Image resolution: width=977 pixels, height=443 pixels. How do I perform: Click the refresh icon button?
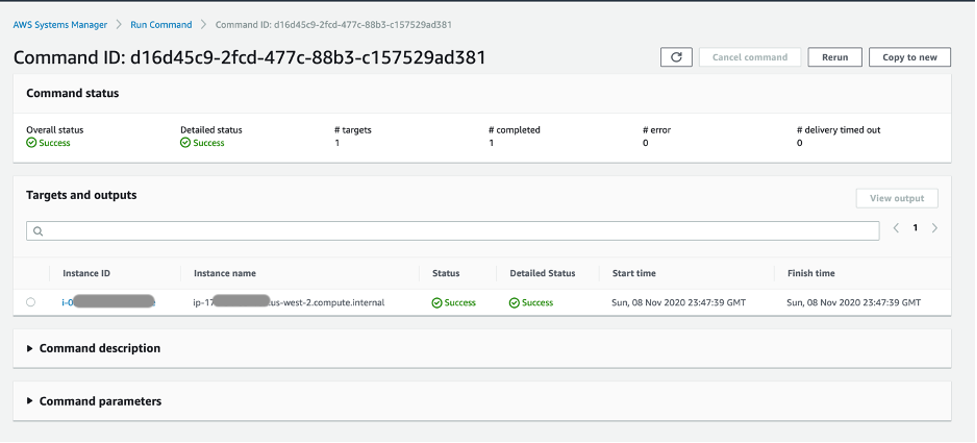click(676, 57)
